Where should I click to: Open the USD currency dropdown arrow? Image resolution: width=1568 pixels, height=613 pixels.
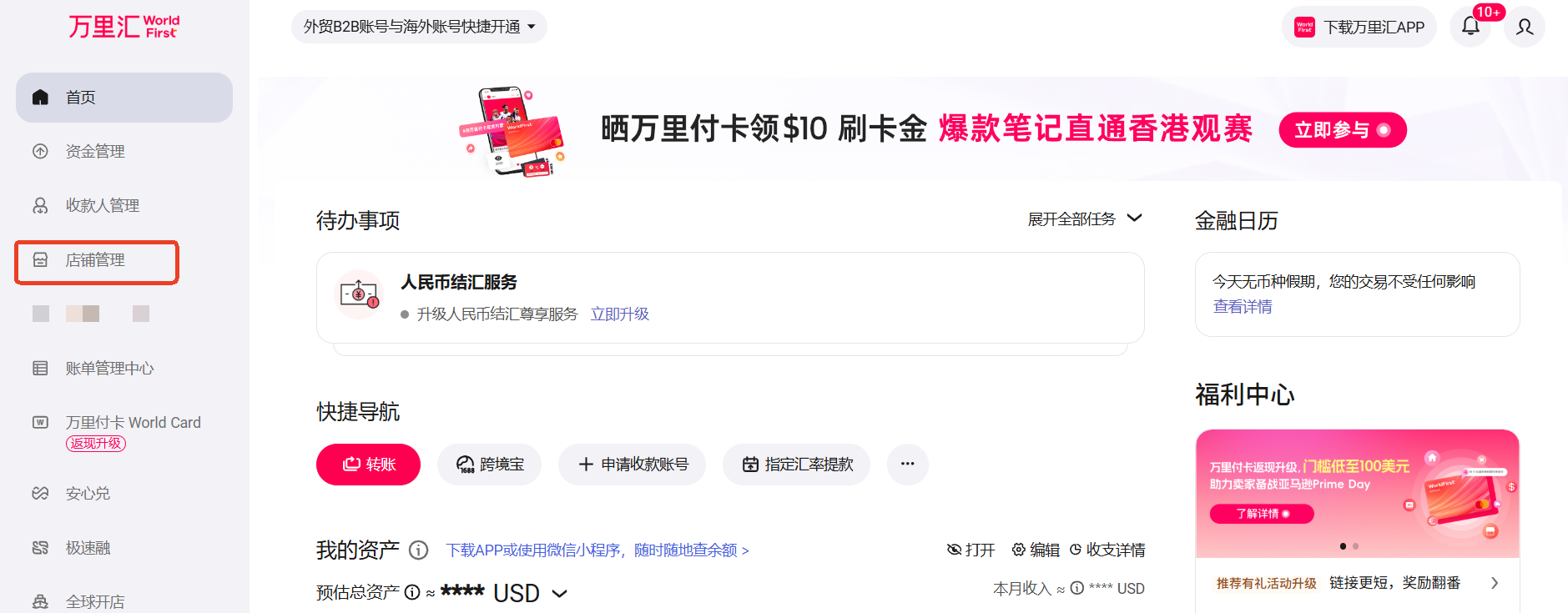pos(560,594)
